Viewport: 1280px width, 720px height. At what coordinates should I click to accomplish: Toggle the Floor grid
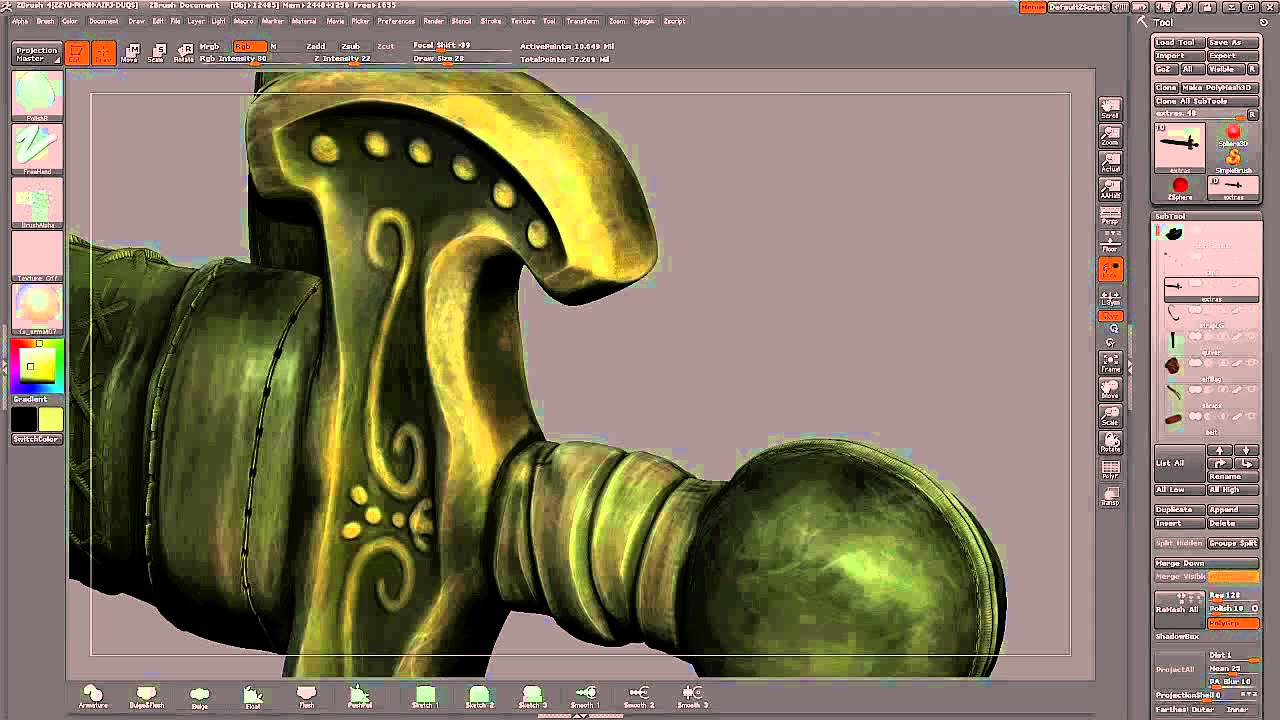coord(1110,242)
